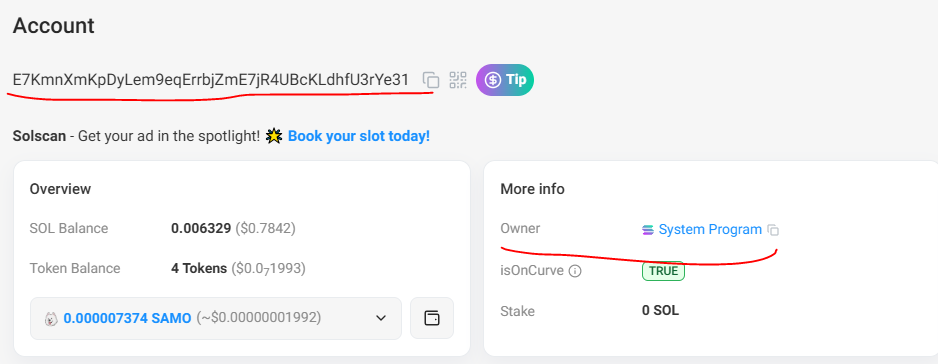Open the token list showing 0.000007374 SAMO
Screen dimensions: 938x364
216,318
